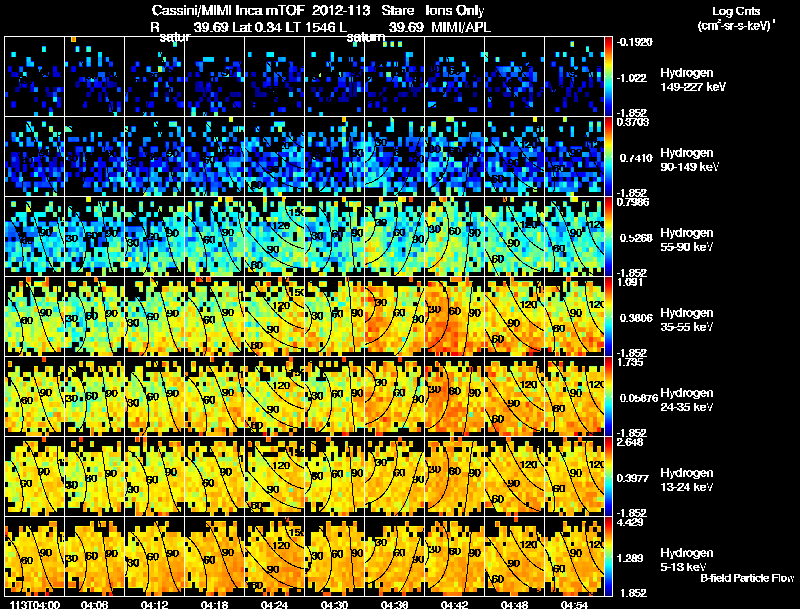Click the 04:12 panel in Hydrogen 55-90 keV row
This screenshot has height=609, width=800.
155,236
